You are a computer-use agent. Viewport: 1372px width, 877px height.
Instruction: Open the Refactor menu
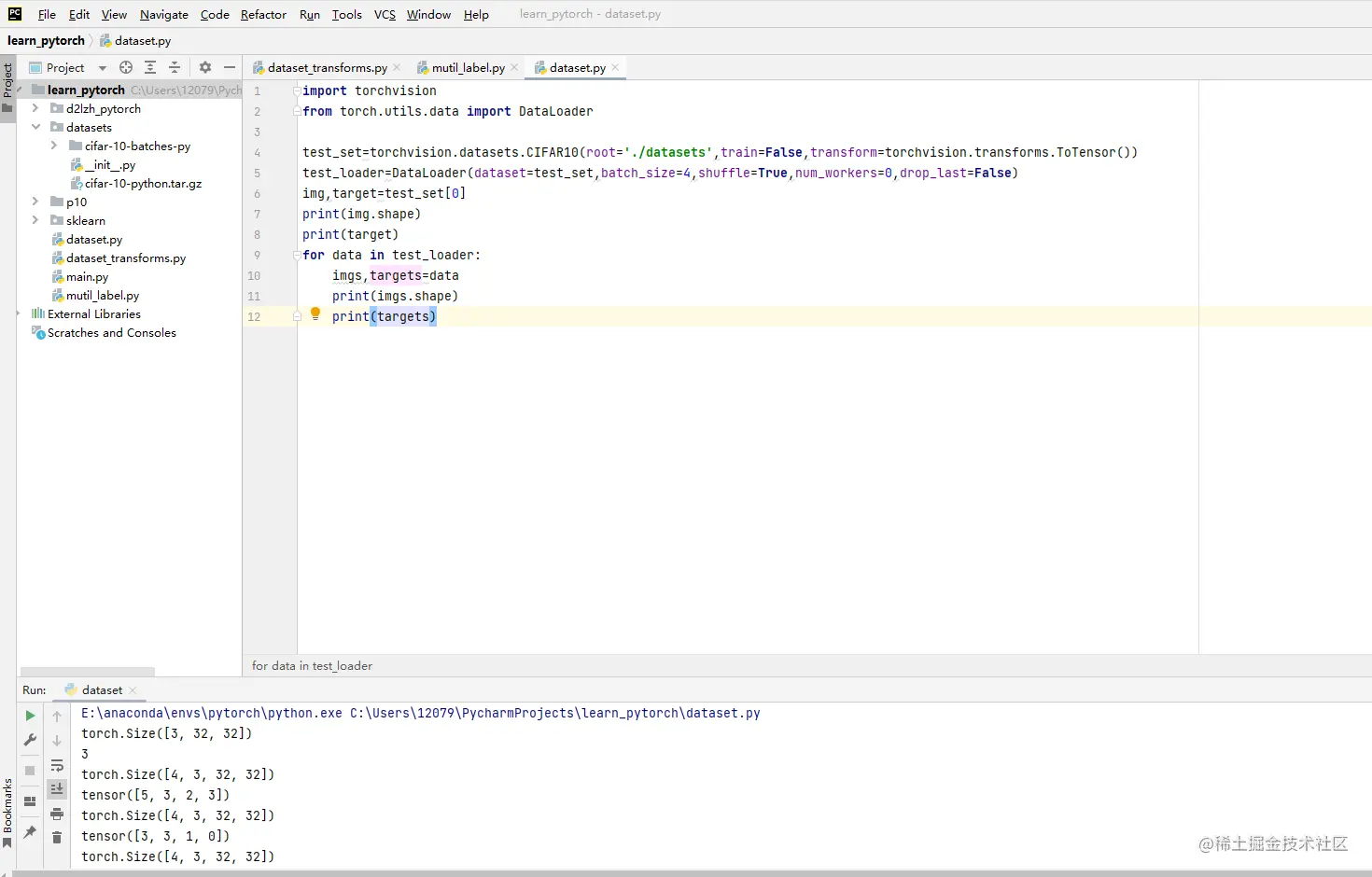pyautogui.click(x=263, y=14)
